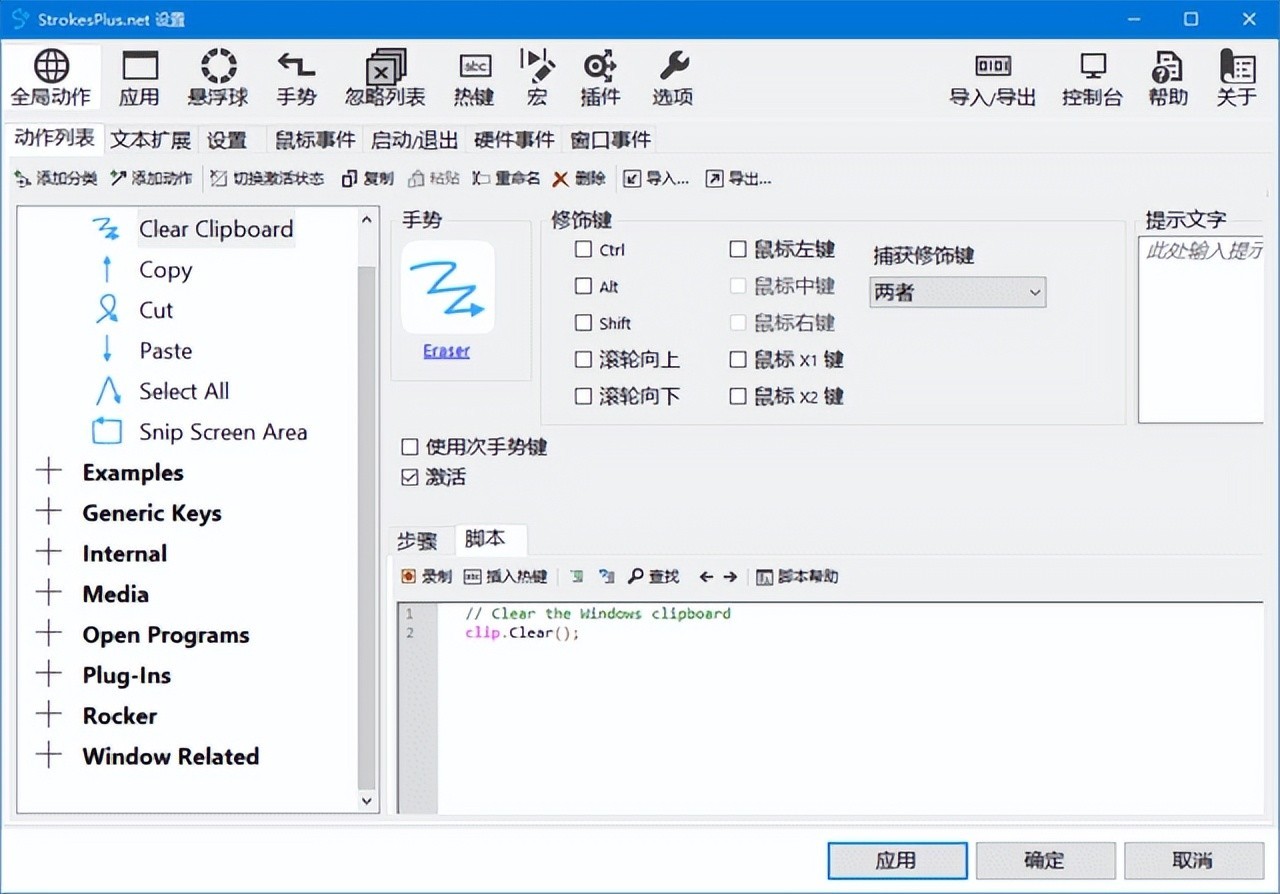Click the 取消 button
The width and height of the screenshot is (1280, 894).
1193,860
